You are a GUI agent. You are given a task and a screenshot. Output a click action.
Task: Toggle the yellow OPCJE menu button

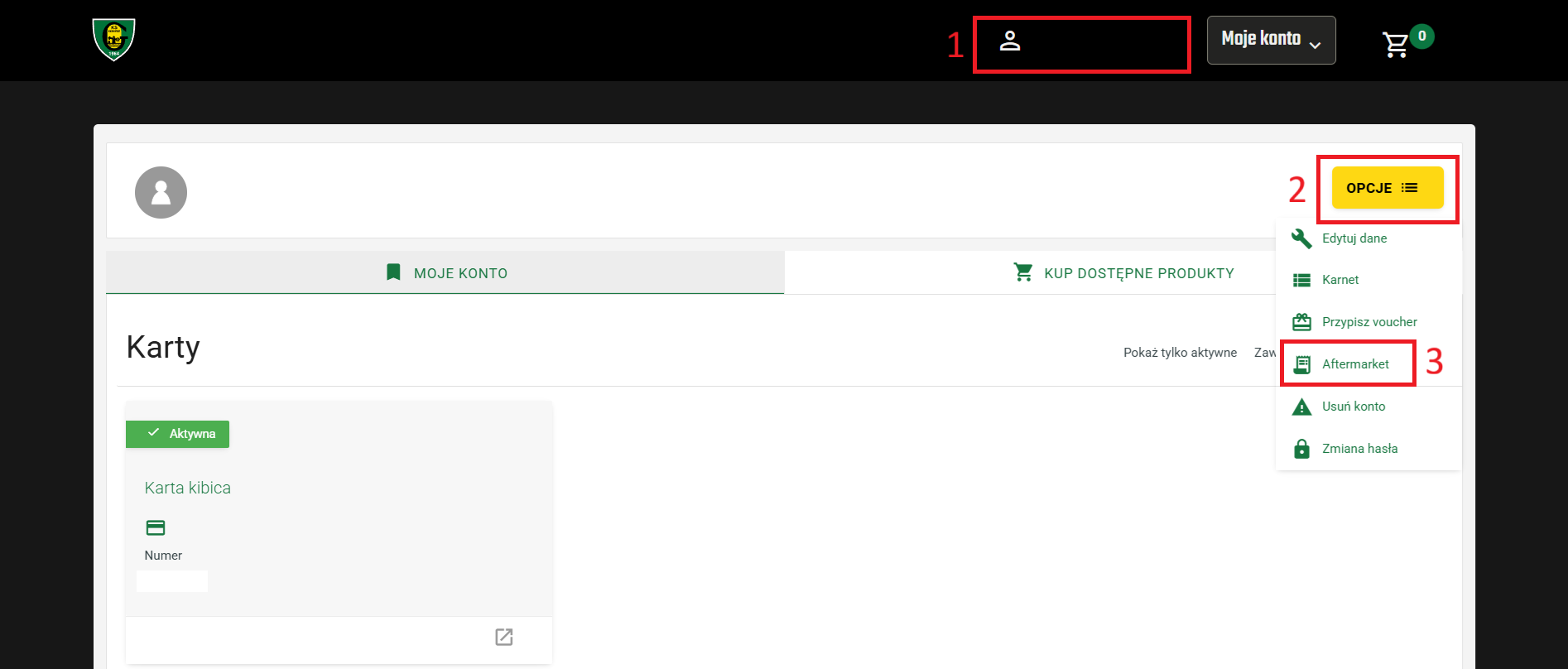(x=1387, y=188)
